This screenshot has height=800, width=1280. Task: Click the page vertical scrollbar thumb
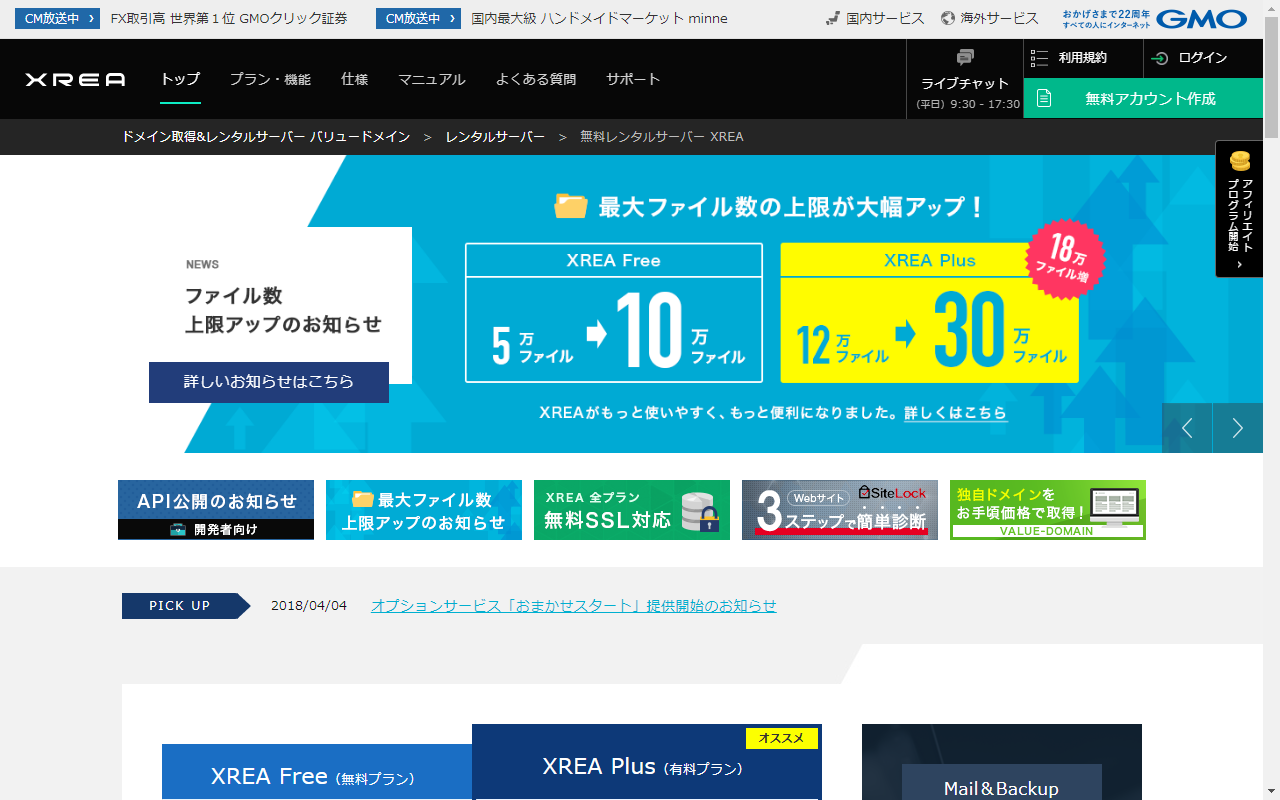(1272, 77)
